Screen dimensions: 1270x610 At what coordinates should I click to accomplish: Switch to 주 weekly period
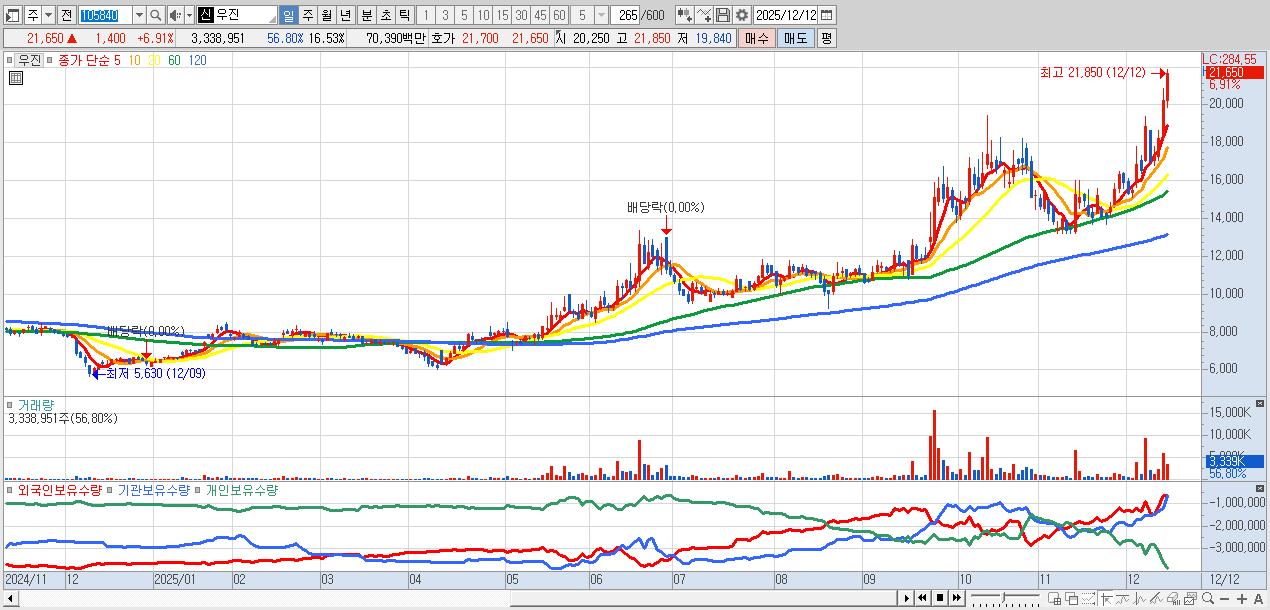coord(307,15)
